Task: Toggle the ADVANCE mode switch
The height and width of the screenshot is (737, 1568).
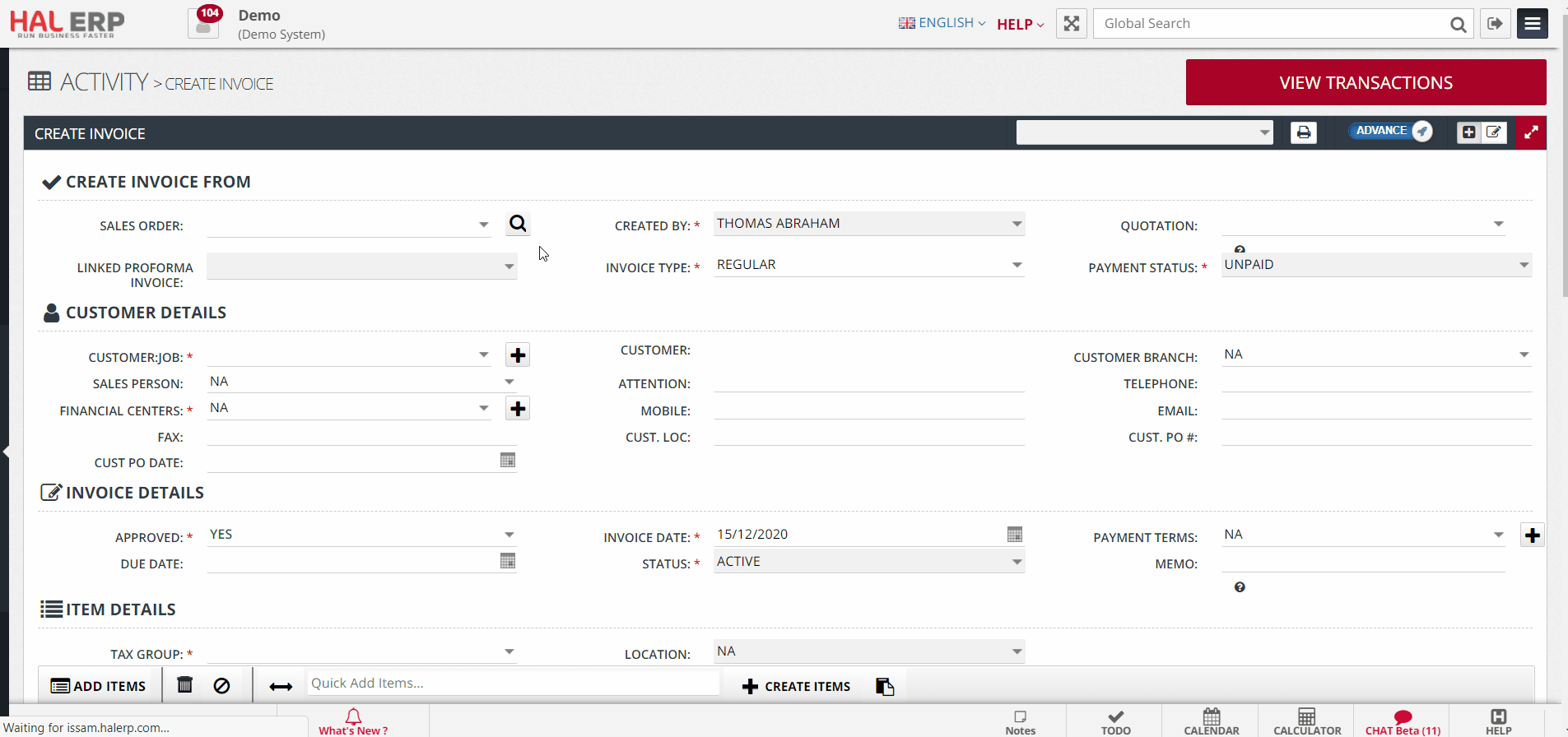Action: [x=1393, y=131]
